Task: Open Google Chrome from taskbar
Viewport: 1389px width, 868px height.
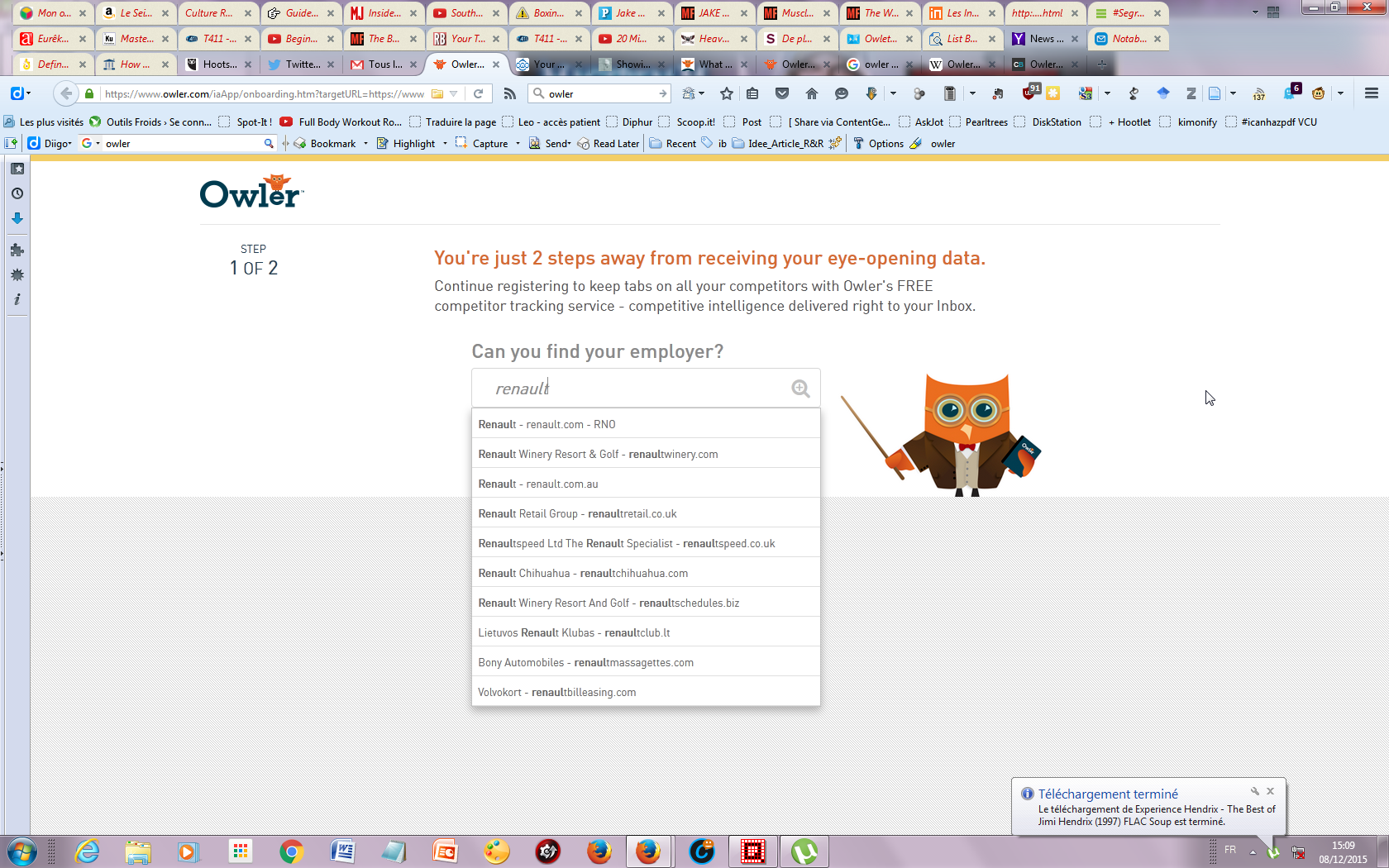Action: [x=291, y=851]
